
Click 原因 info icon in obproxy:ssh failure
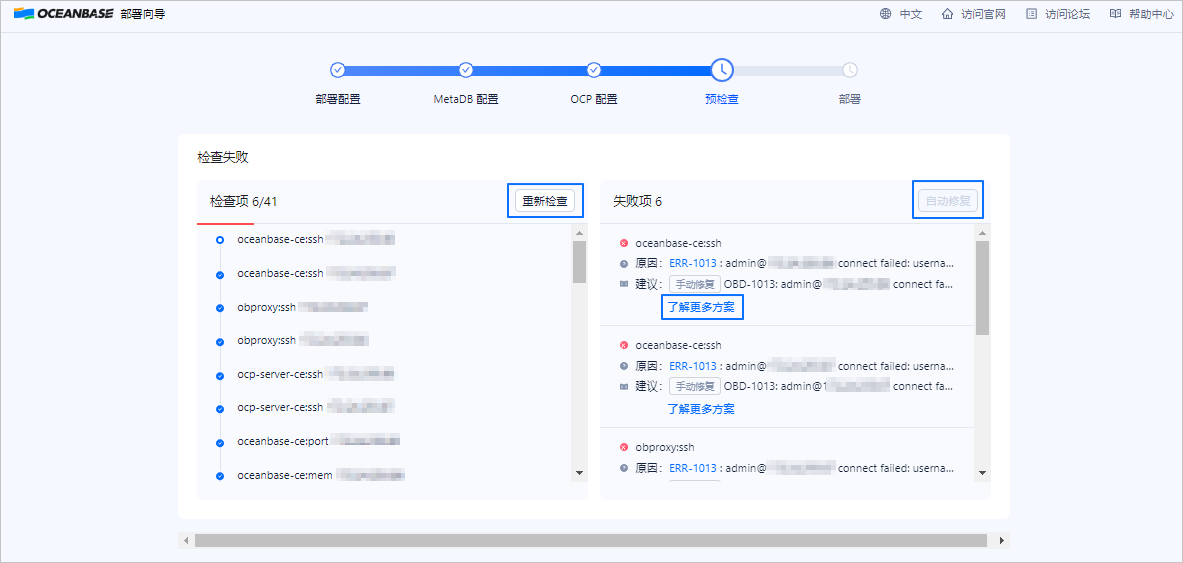[x=624, y=468]
